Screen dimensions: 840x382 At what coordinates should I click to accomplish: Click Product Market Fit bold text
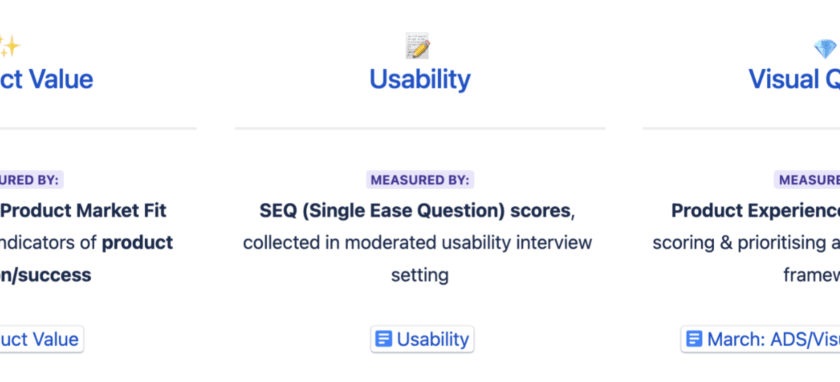(85, 211)
